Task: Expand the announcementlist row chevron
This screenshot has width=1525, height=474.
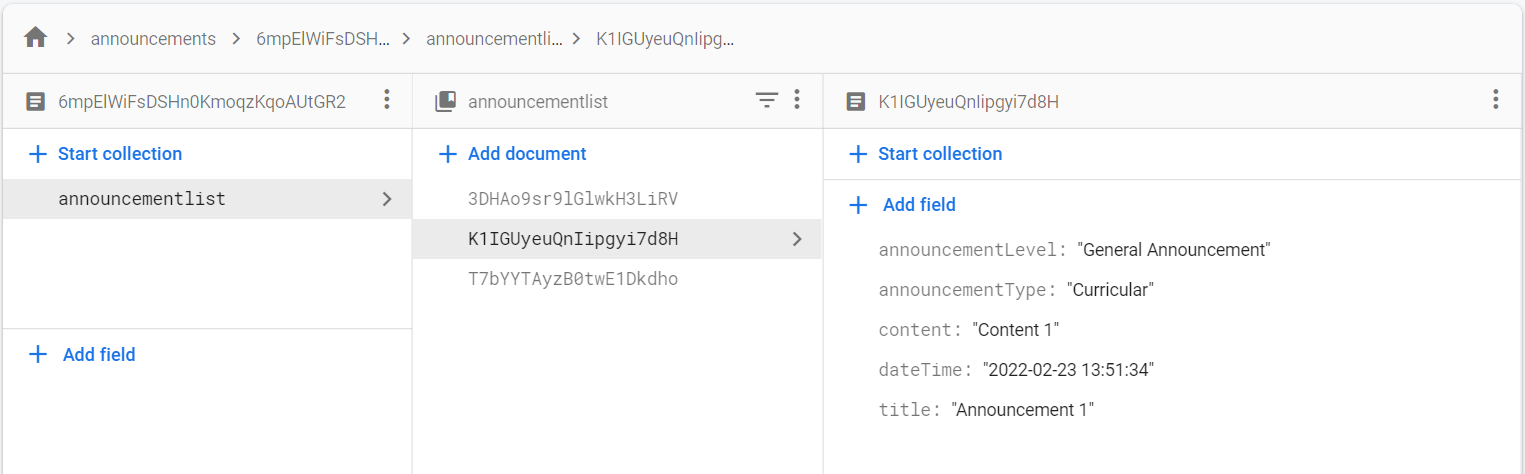Action: [387, 199]
